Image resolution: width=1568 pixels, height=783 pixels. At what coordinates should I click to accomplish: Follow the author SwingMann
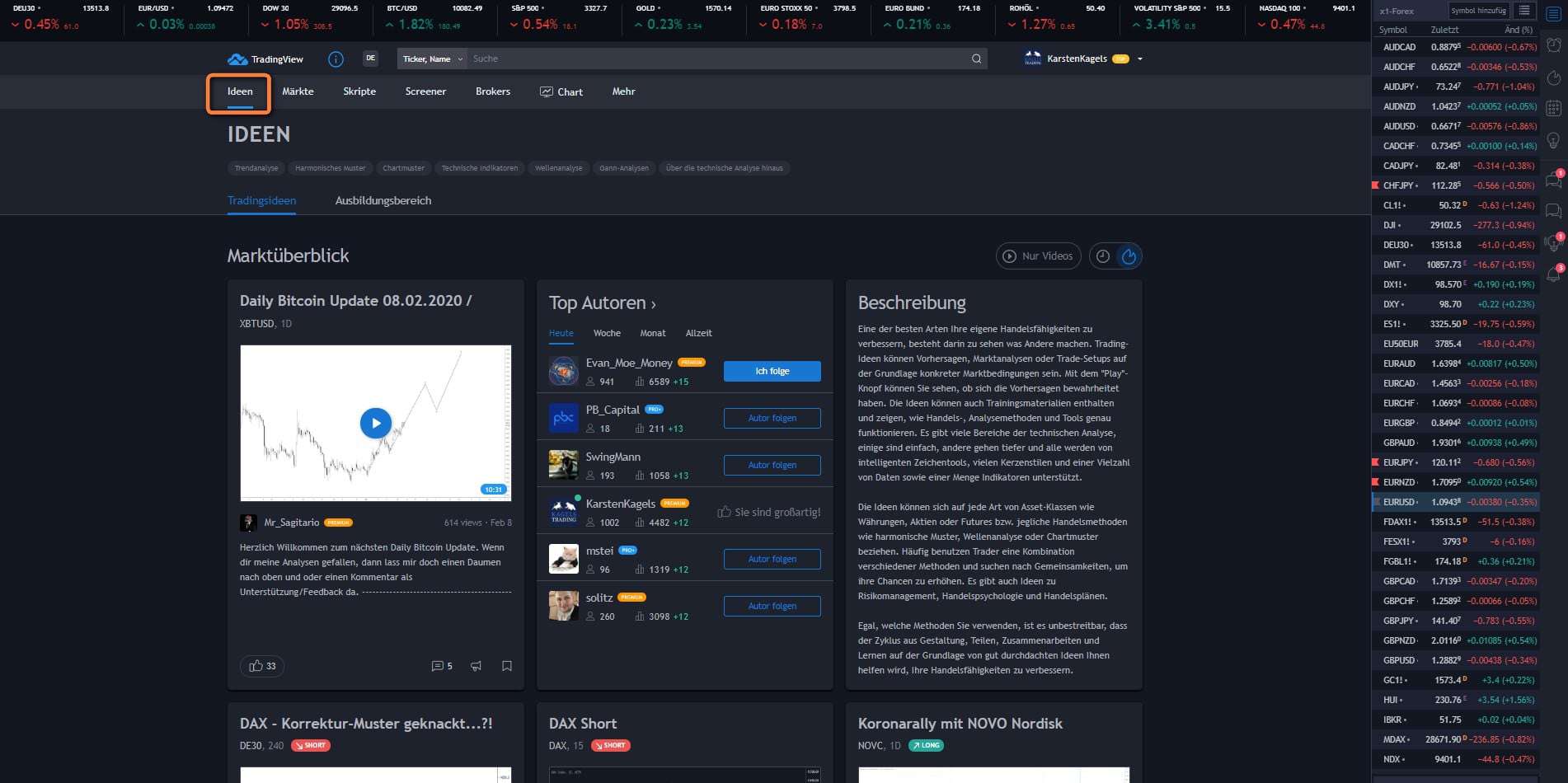click(x=772, y=464)
